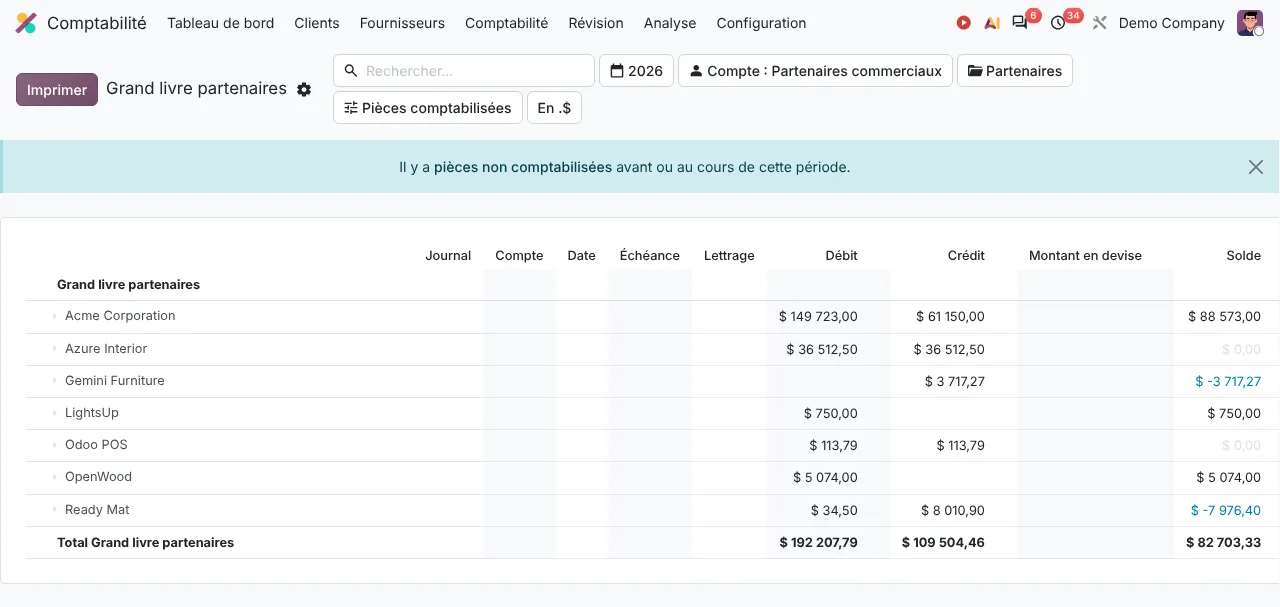
Task: Click the Imprimer button
Action: point(57,89)
